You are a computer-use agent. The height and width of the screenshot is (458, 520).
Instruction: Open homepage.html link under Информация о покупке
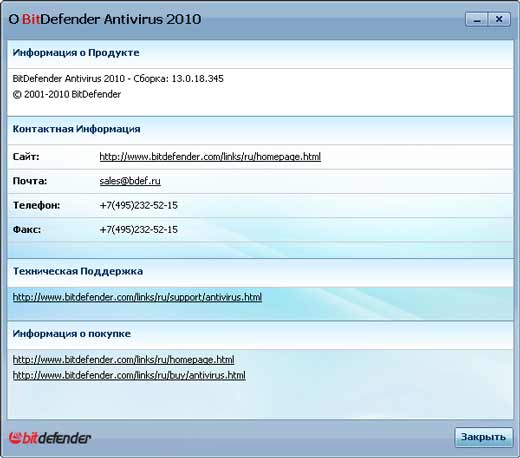coord(123,360)
